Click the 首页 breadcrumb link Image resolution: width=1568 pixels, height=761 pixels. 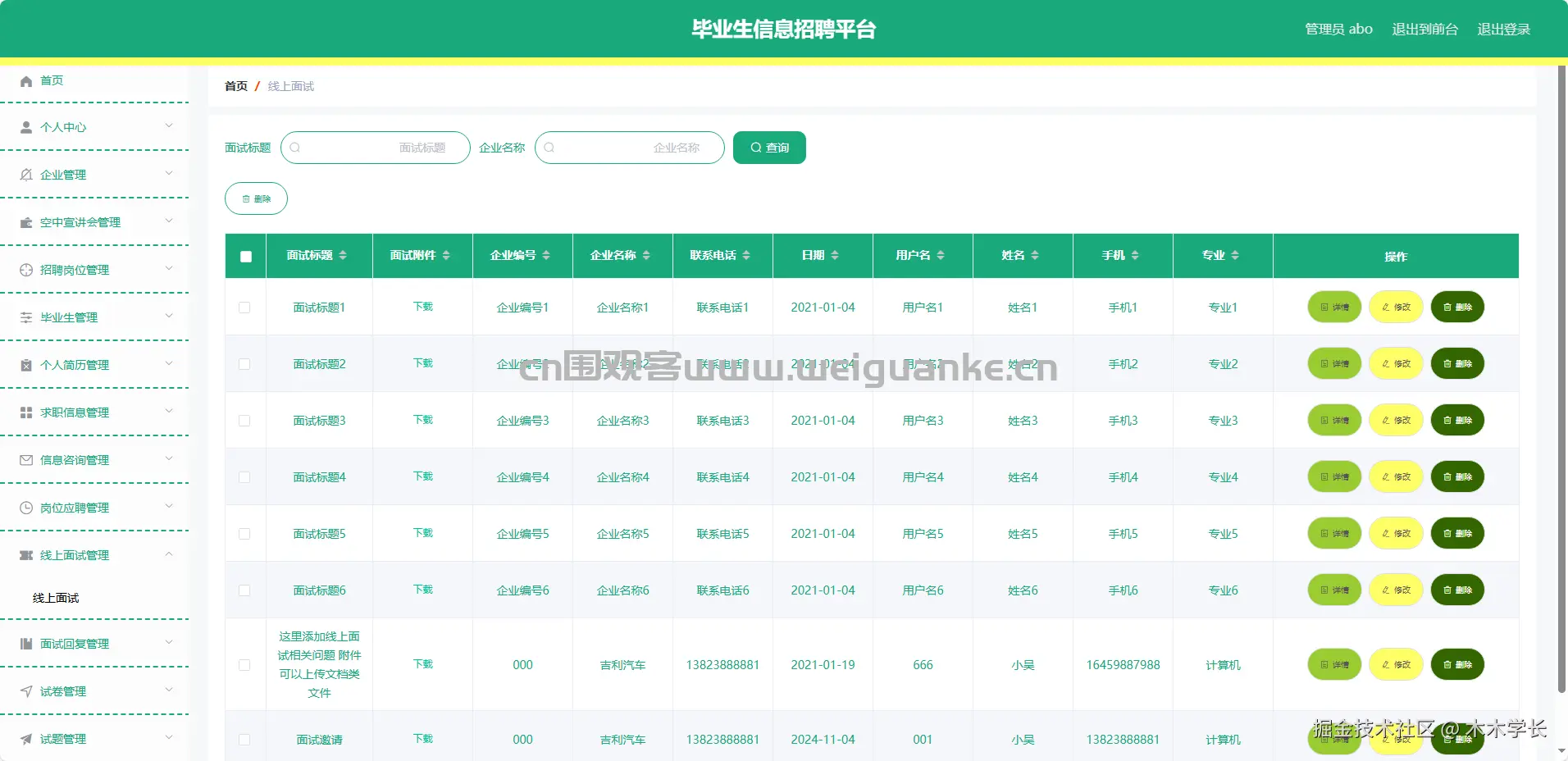[236, 86]
